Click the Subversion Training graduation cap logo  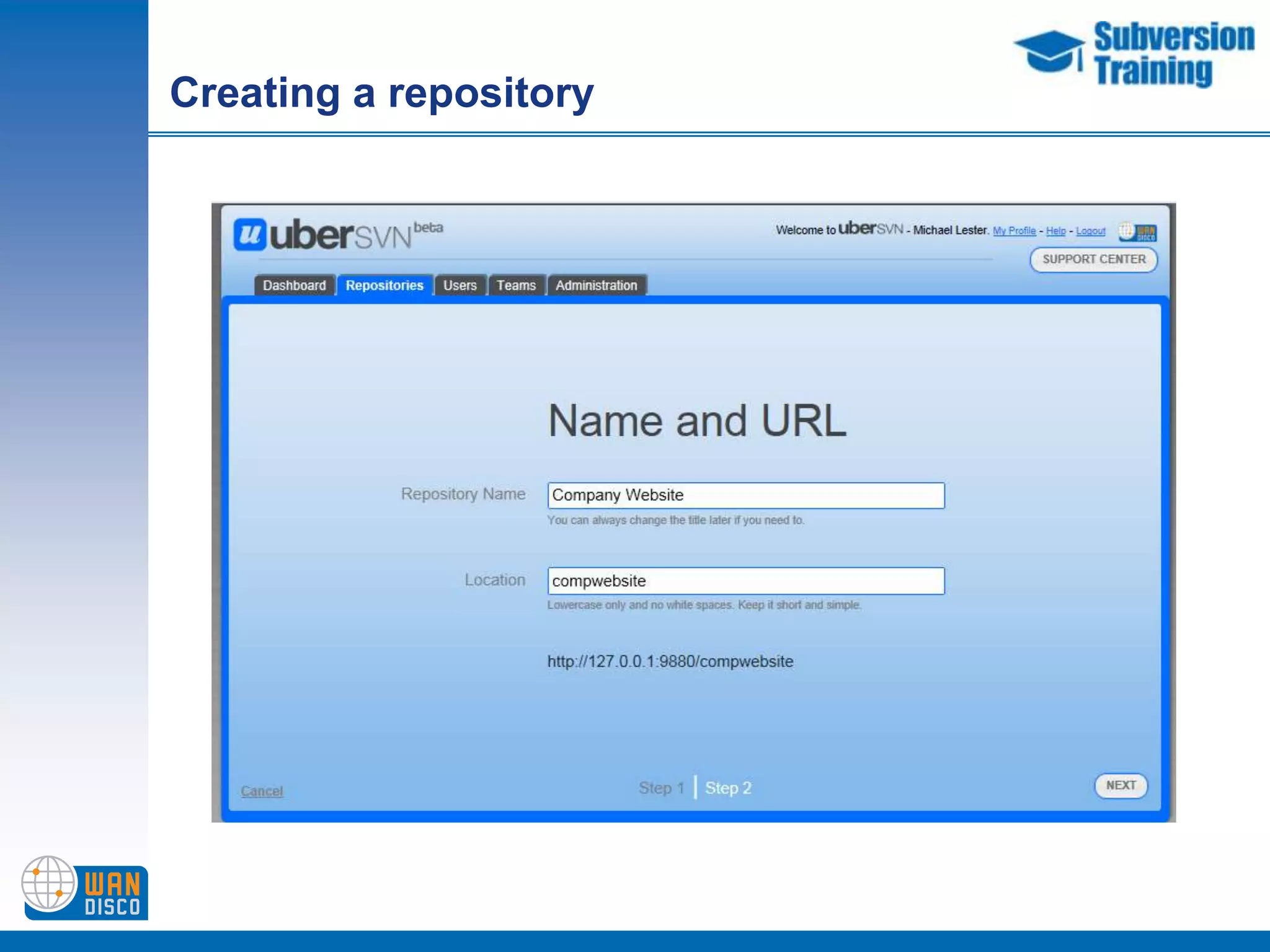1050,52
